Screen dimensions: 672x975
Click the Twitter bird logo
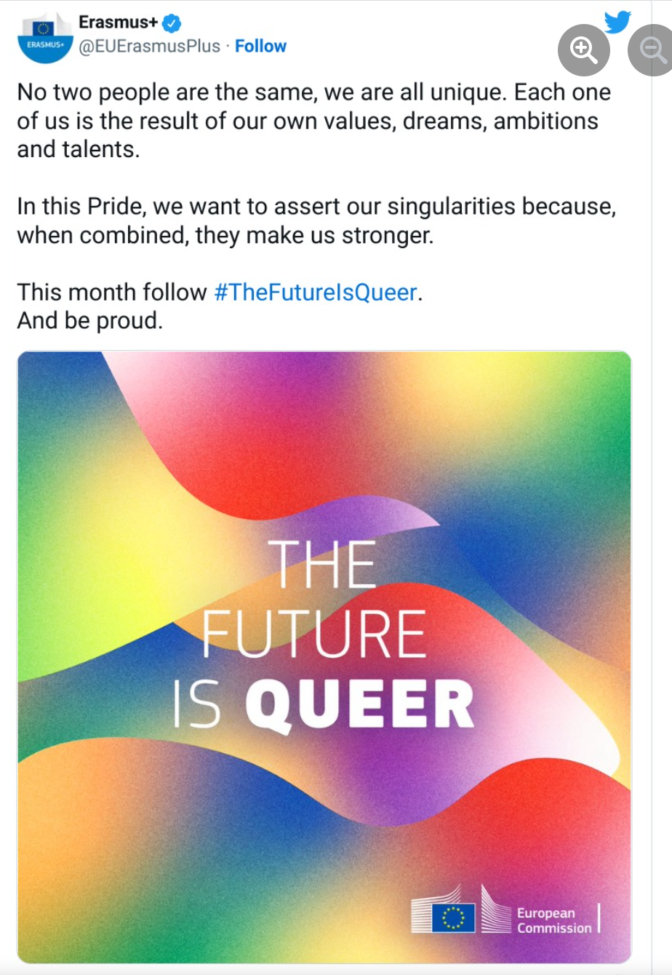[618, 21]
